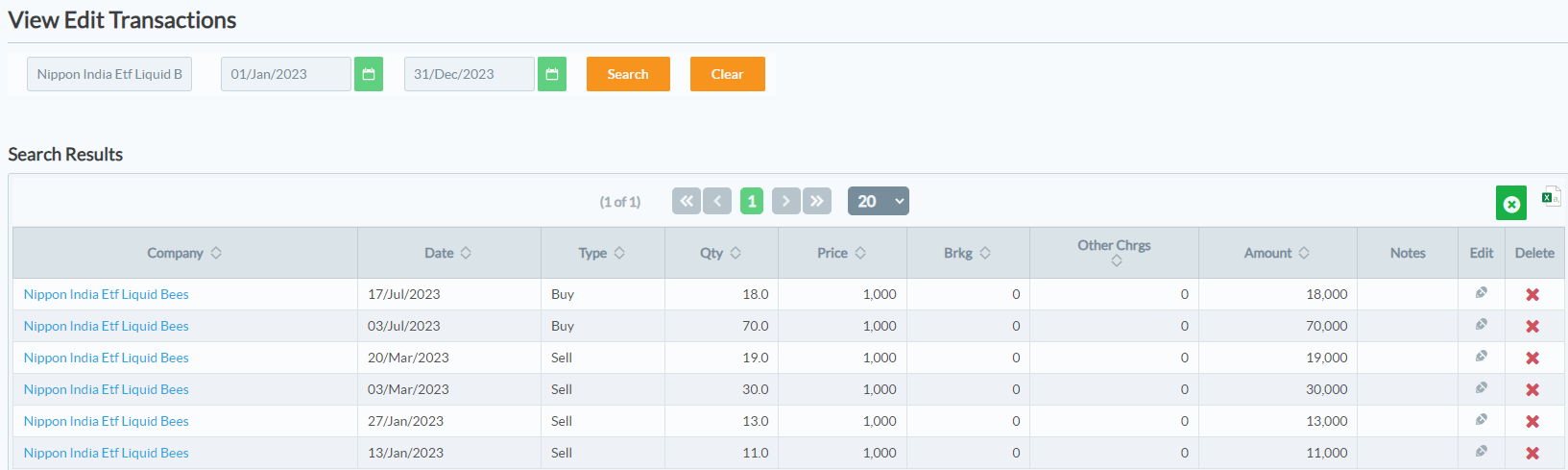Open the end date calendar picker
1568x470 pixels.
click(x=552, y=74)
